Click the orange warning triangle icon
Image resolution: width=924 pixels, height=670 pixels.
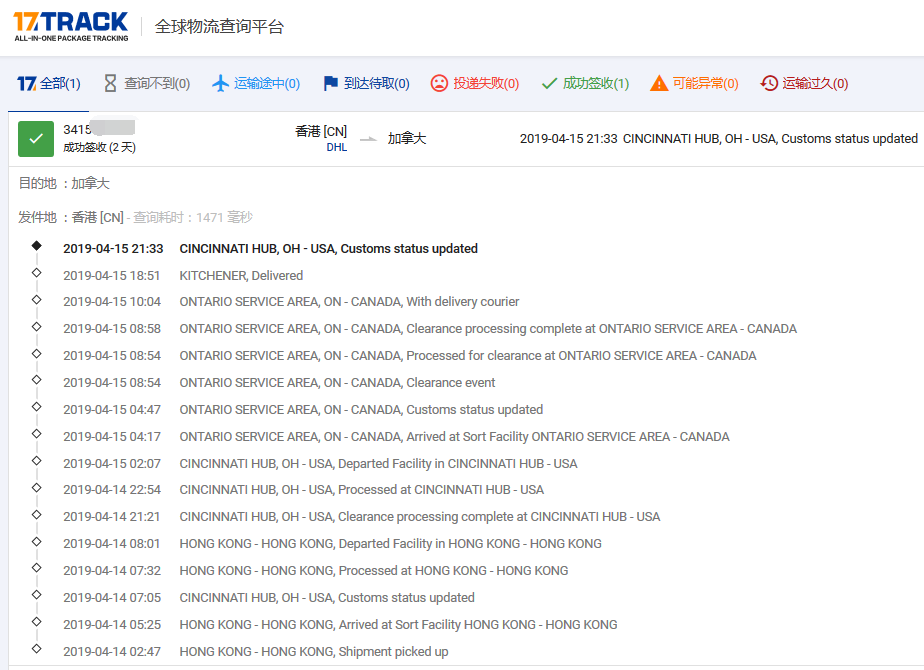point(659,84)
